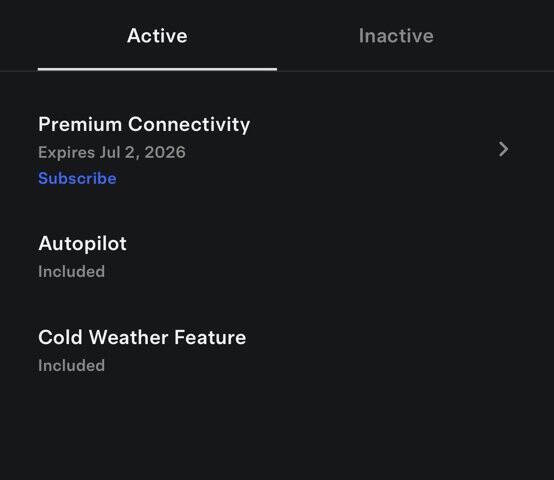The image size is (554, 480).
Task: Click the word Premium in first entry
Action: click(x=80, y=124)
